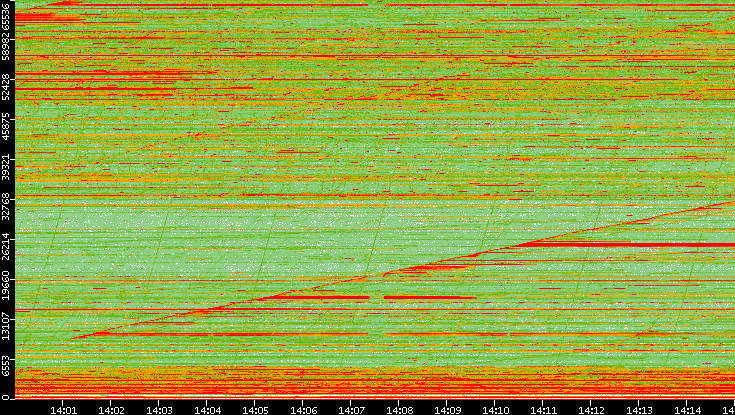Pick the 14:06 time axis label
The height and width of the screenshot is (415, 735).
303,410
